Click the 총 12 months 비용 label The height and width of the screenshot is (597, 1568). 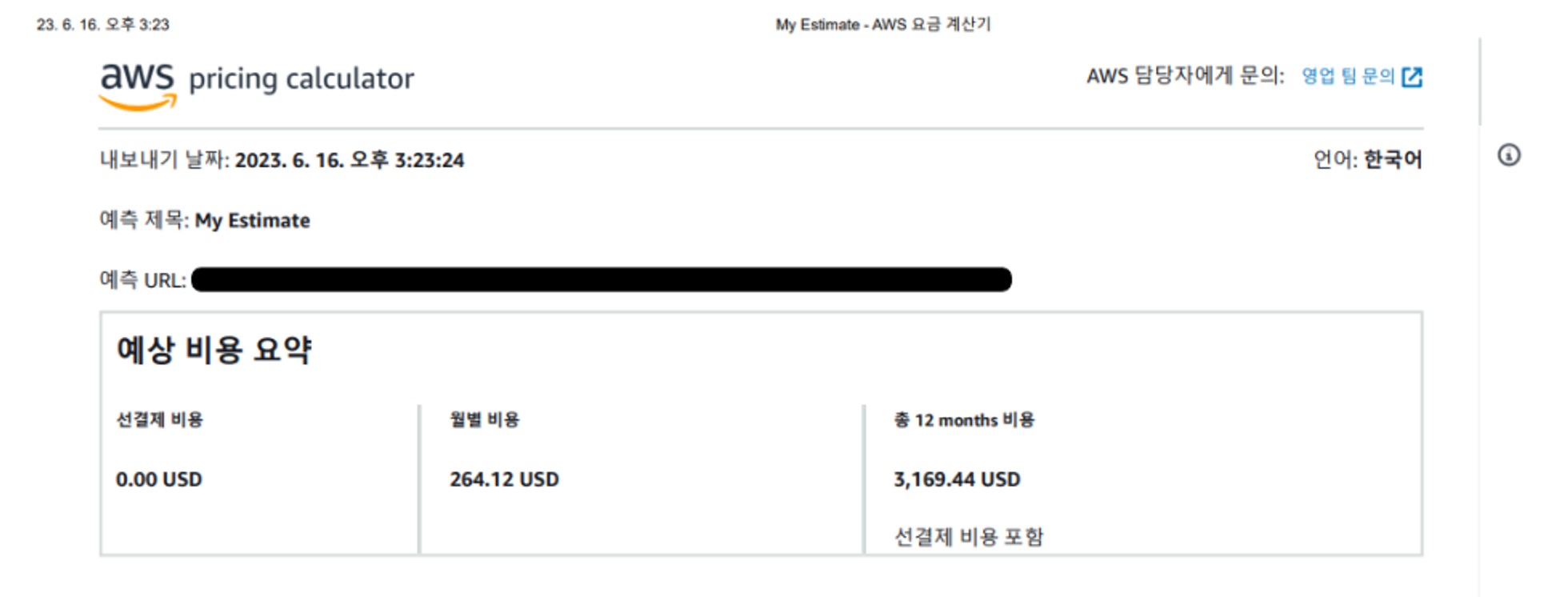(964, 419)
